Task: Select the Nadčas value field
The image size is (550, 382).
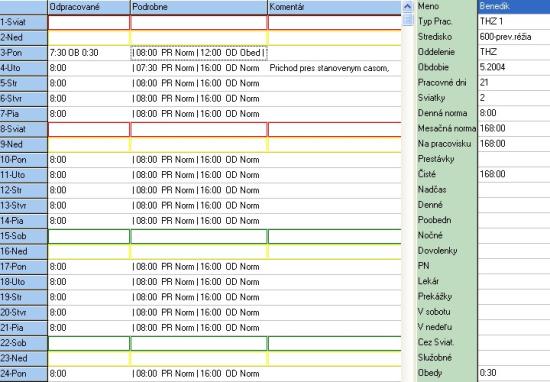Action: (514, 189)
